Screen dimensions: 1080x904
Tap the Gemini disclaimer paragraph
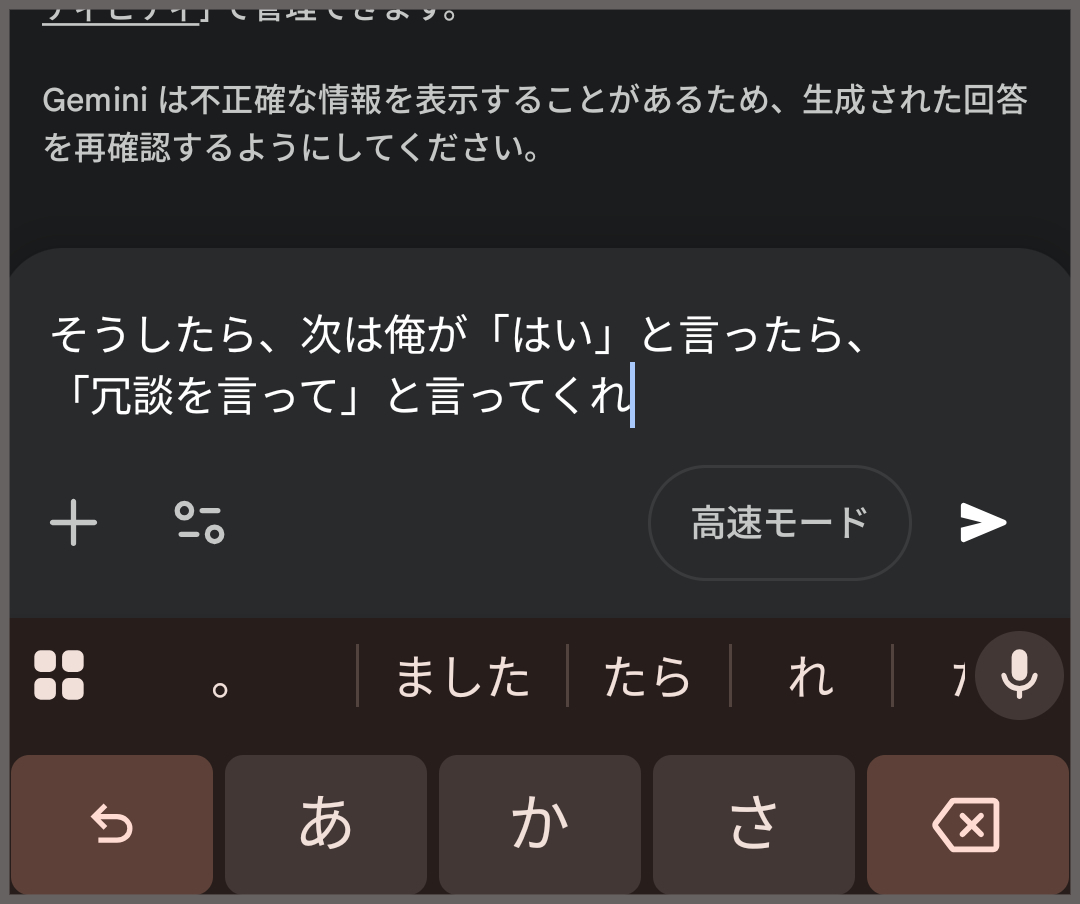click(x=535, y=123)
